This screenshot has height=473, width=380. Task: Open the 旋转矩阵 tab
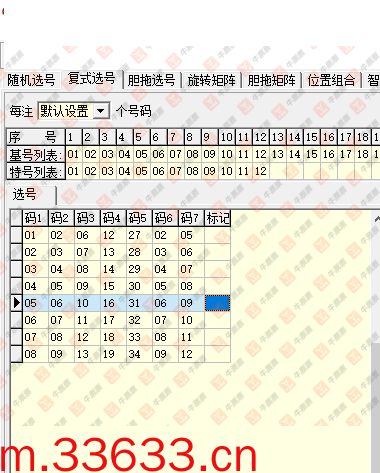[x=212, y=80]
